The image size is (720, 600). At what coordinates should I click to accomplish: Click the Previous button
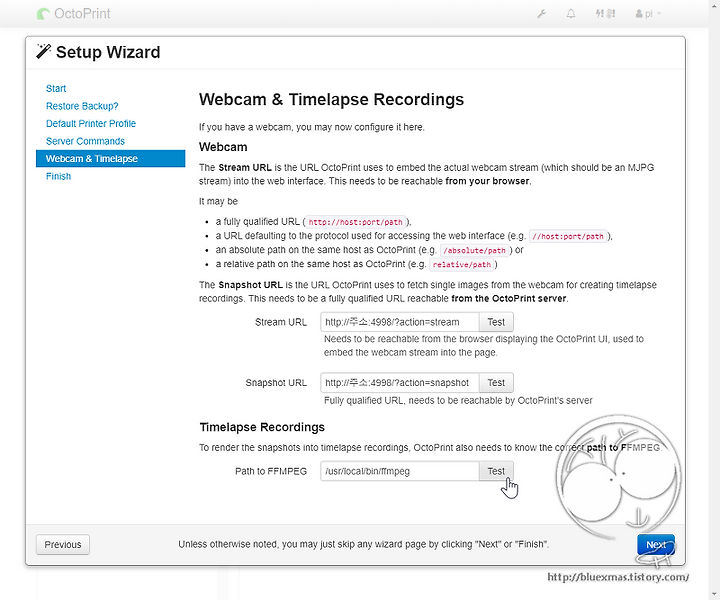63,544
